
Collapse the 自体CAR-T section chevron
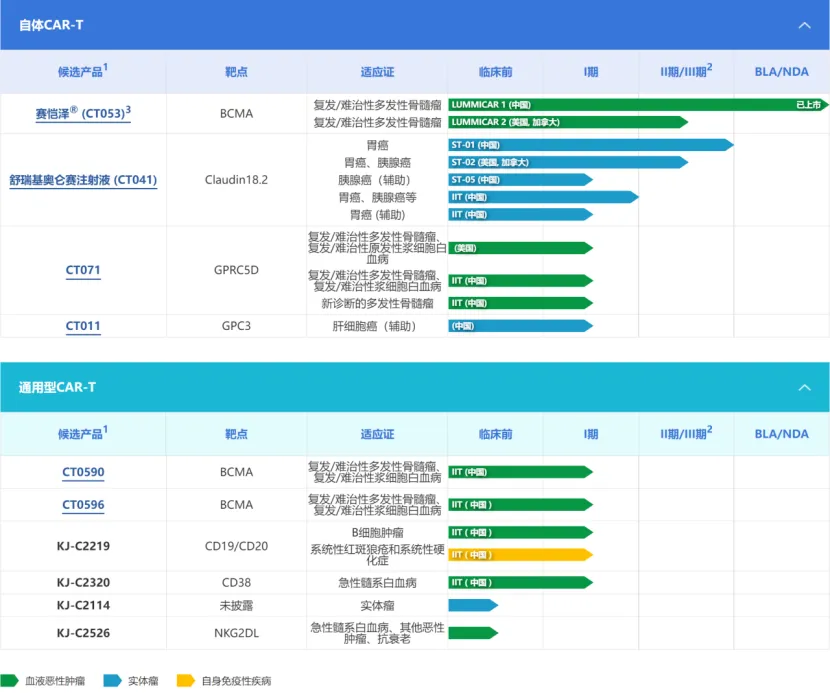[804, 25]
